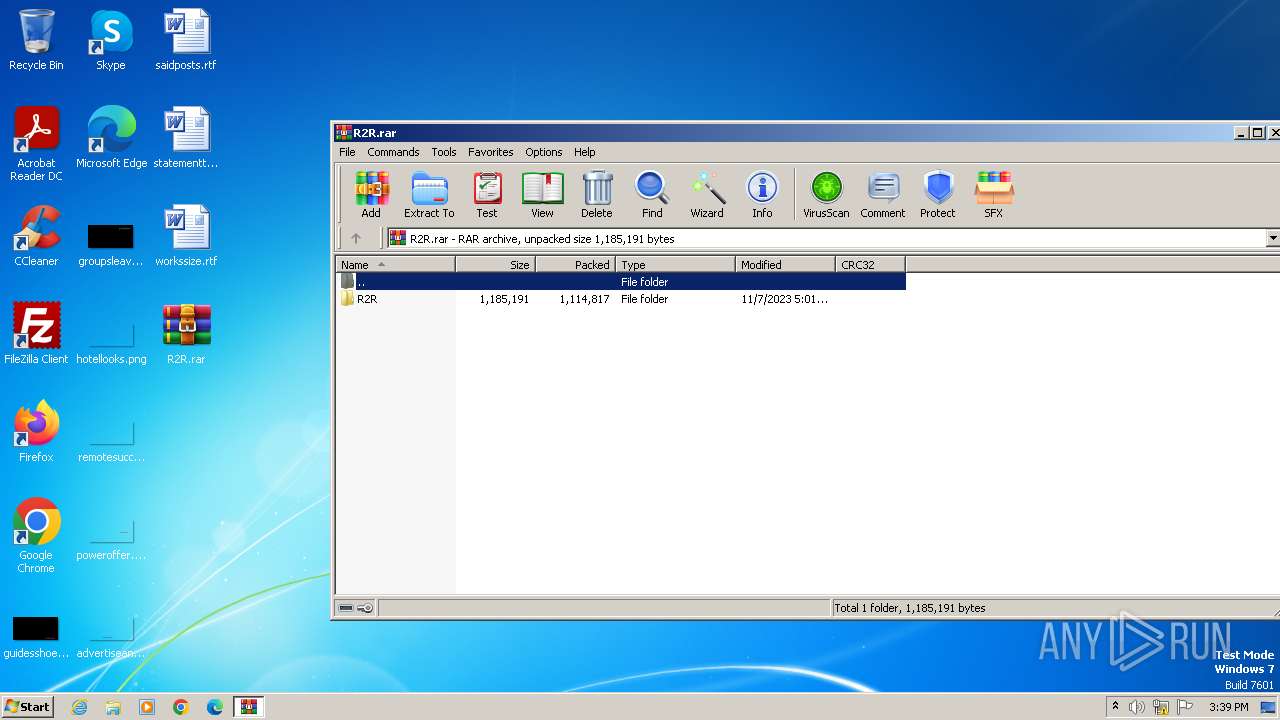This screenshot has height=720, width=1280.
Task: Select Acrobat Reader DC desktop icon
Action: click(x=36, y=145)
